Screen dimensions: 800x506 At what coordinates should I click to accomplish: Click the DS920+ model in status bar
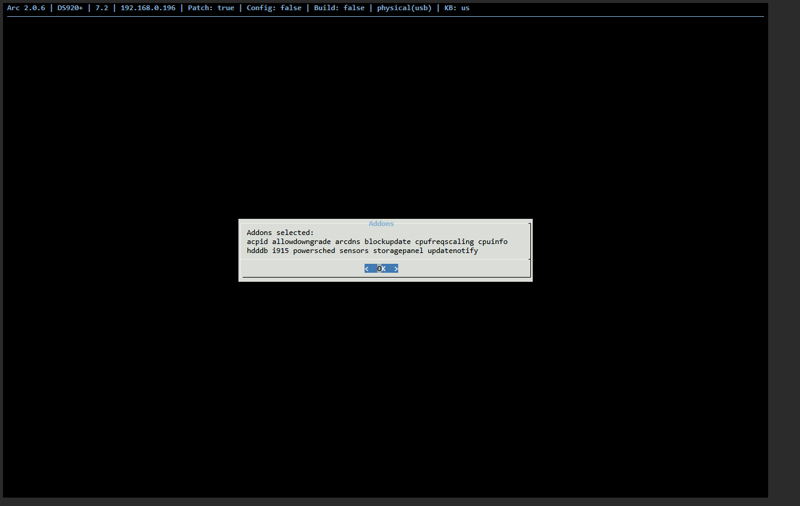coord(70,8)
